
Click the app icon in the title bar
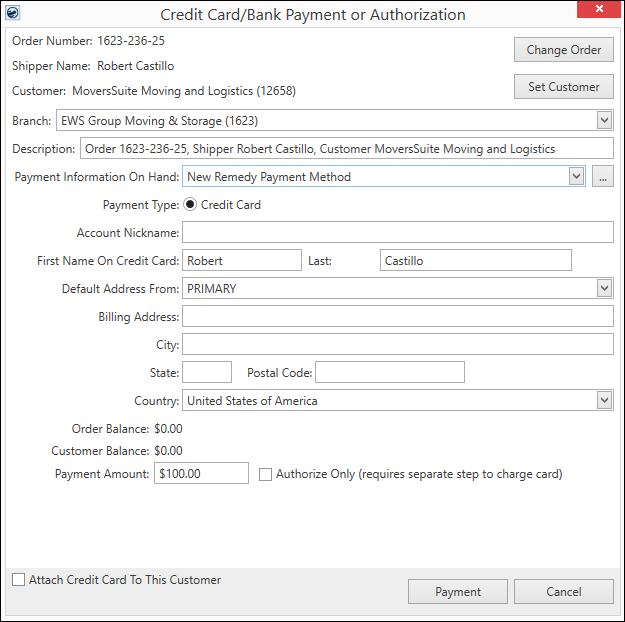click(x=14, y=14)
